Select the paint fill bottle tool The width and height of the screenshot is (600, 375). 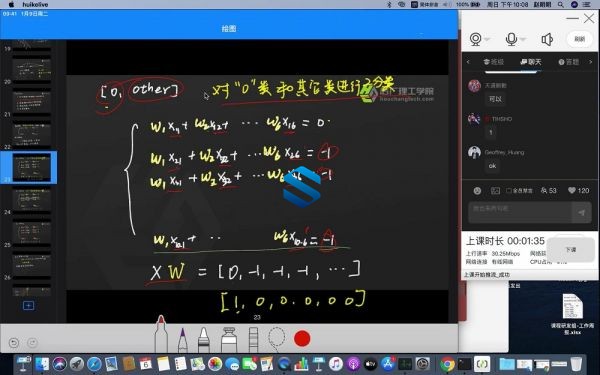click(x=229, y=340)
